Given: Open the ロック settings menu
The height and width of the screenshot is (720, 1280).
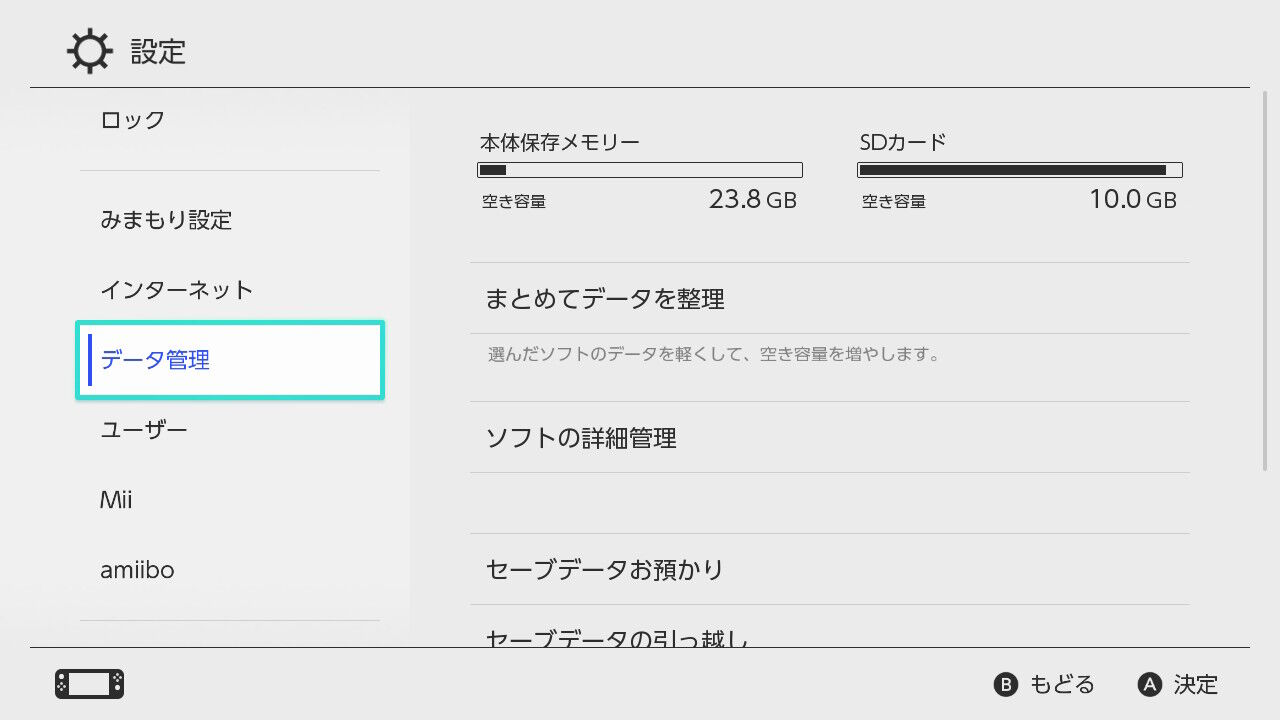Looking at the screenshot, I should point(133,120).
